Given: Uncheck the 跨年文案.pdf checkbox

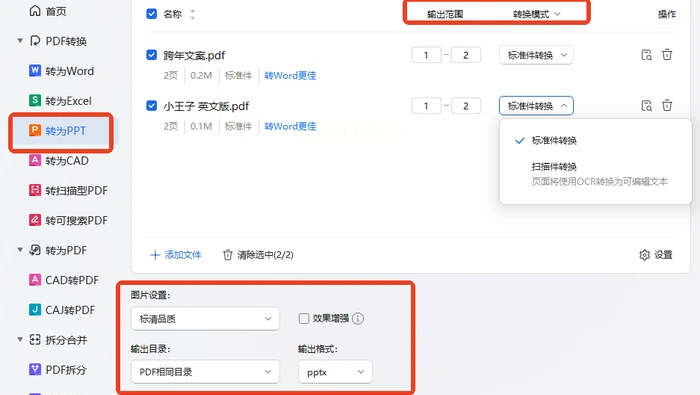Looking at the screenshot, I should [x=152, y=55].
